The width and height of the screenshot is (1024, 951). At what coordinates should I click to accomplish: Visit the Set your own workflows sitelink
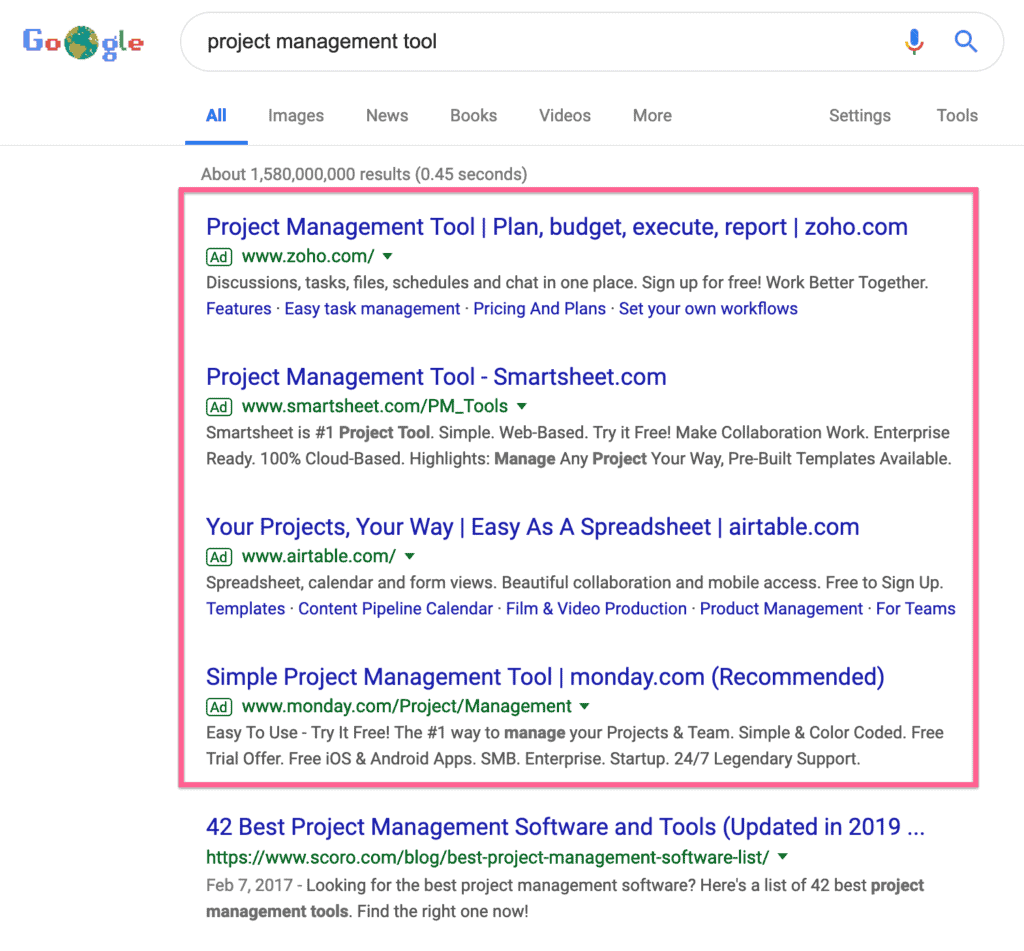[708, 309]
